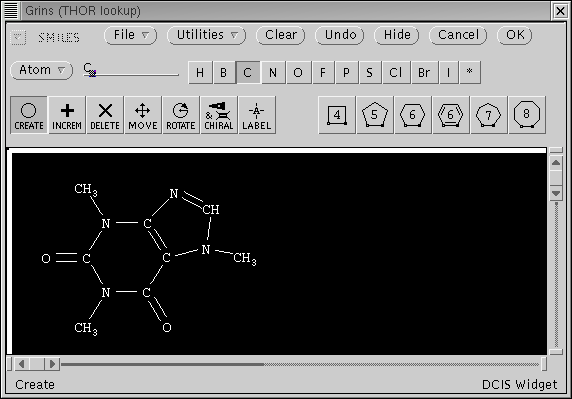This screenshot has width=572, height=399.
Task: Click the imine N atom at ring top
Action: point(174,194)
